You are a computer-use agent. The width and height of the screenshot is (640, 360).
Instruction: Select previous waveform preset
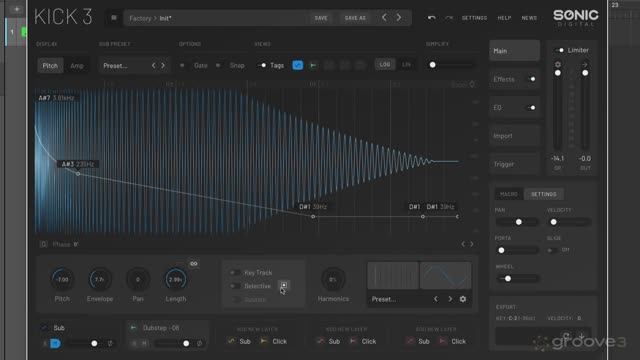[x=436, y=299]
